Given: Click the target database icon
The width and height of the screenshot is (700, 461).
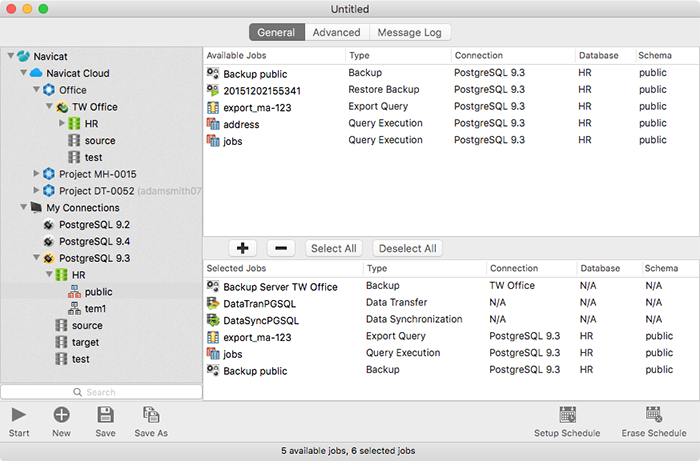Looking at the screenshot, I should click(61, 342).
